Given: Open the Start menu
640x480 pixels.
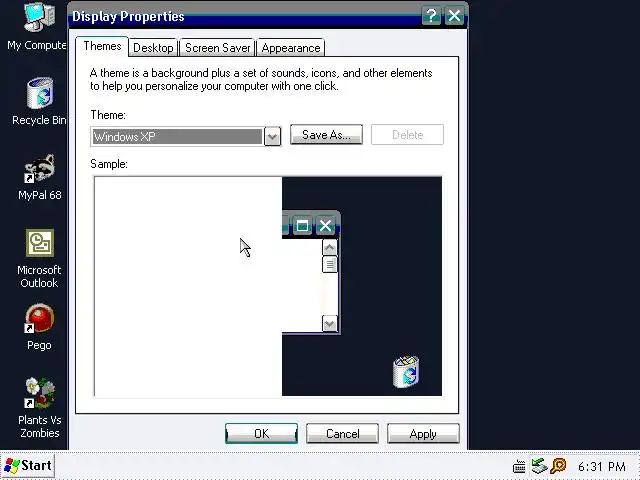Looking at the screenshot, I should [x=28, y=465].
